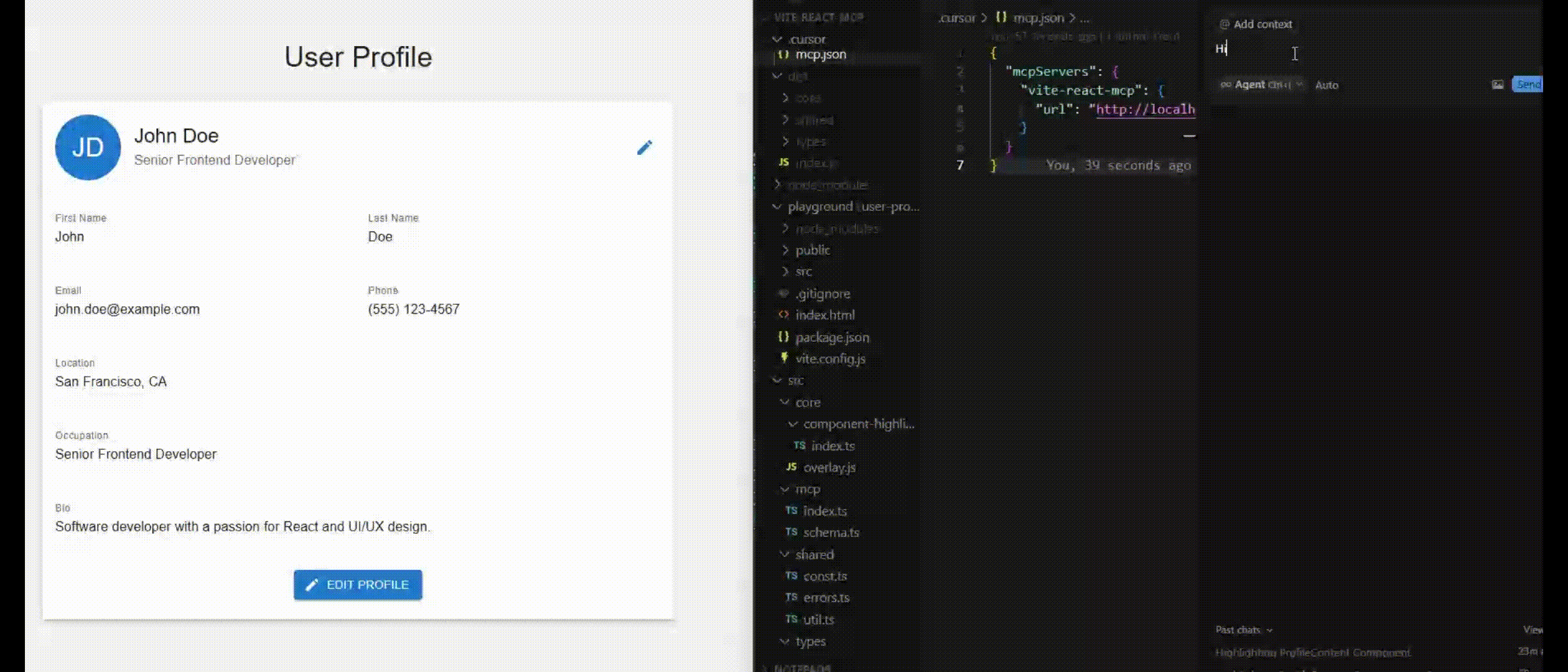The height and width of the screenshot is (672, 1568).
Task: Click the gitignore icon in the explorer
Action: [x=785, y=294]
